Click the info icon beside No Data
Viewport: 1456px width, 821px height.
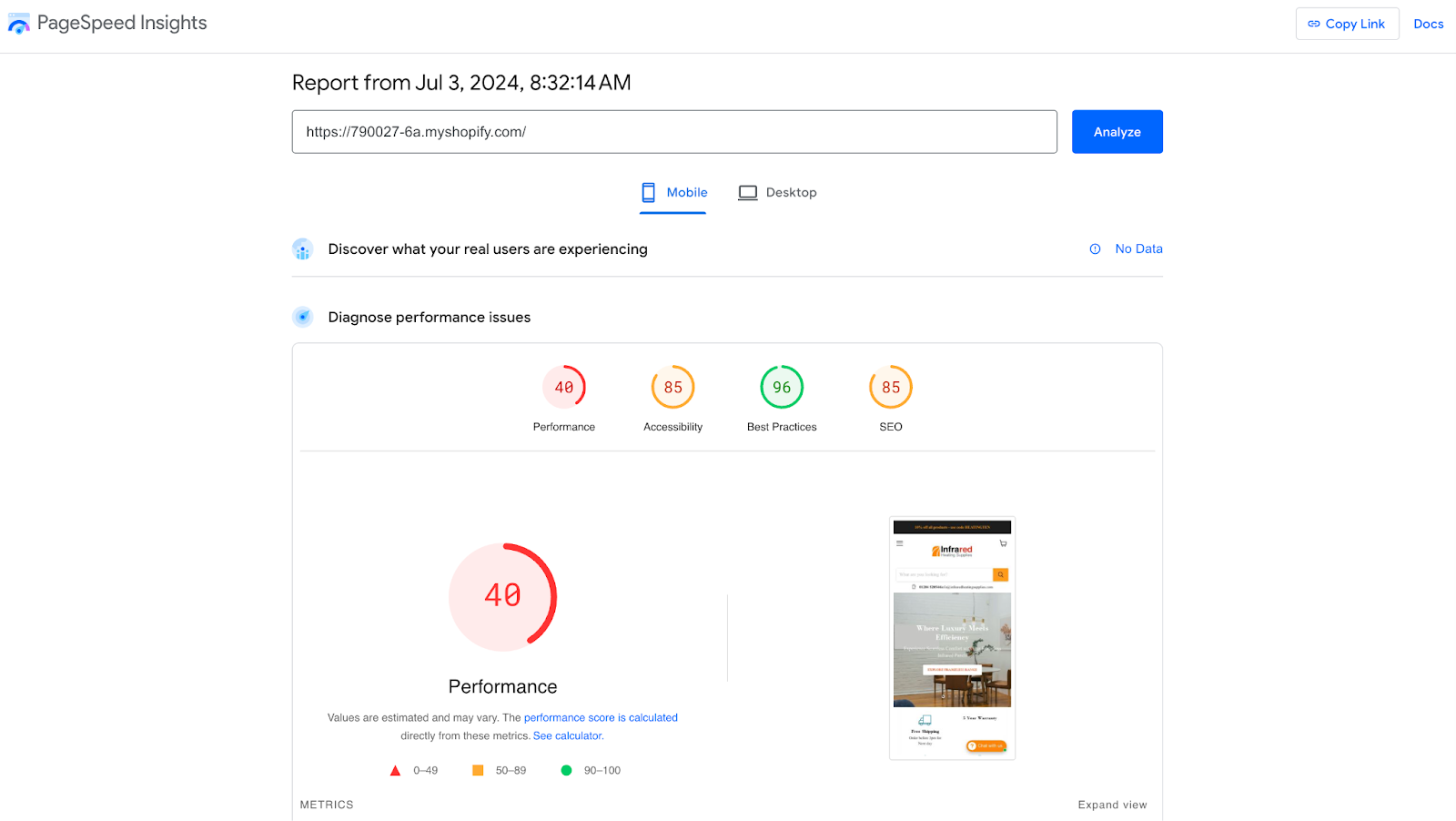click(1095, 249)
